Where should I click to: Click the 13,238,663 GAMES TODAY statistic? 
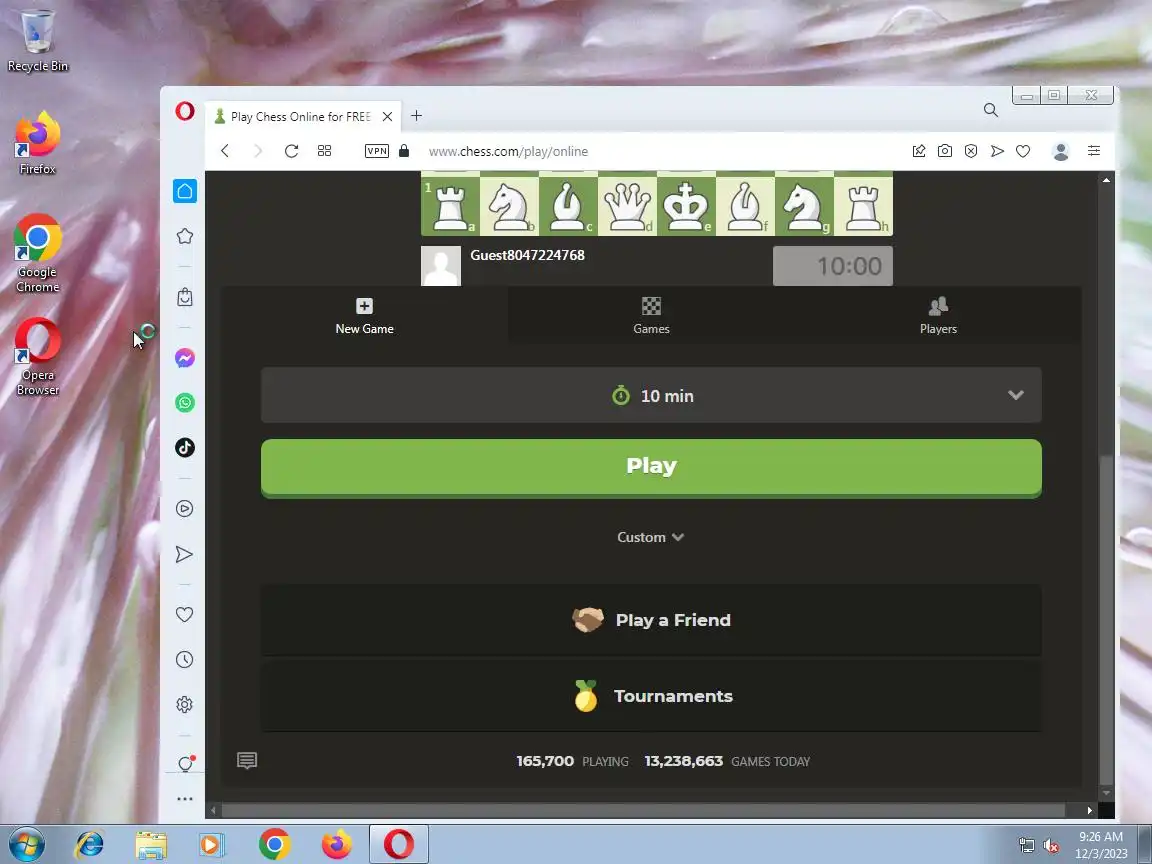(727, 761)
